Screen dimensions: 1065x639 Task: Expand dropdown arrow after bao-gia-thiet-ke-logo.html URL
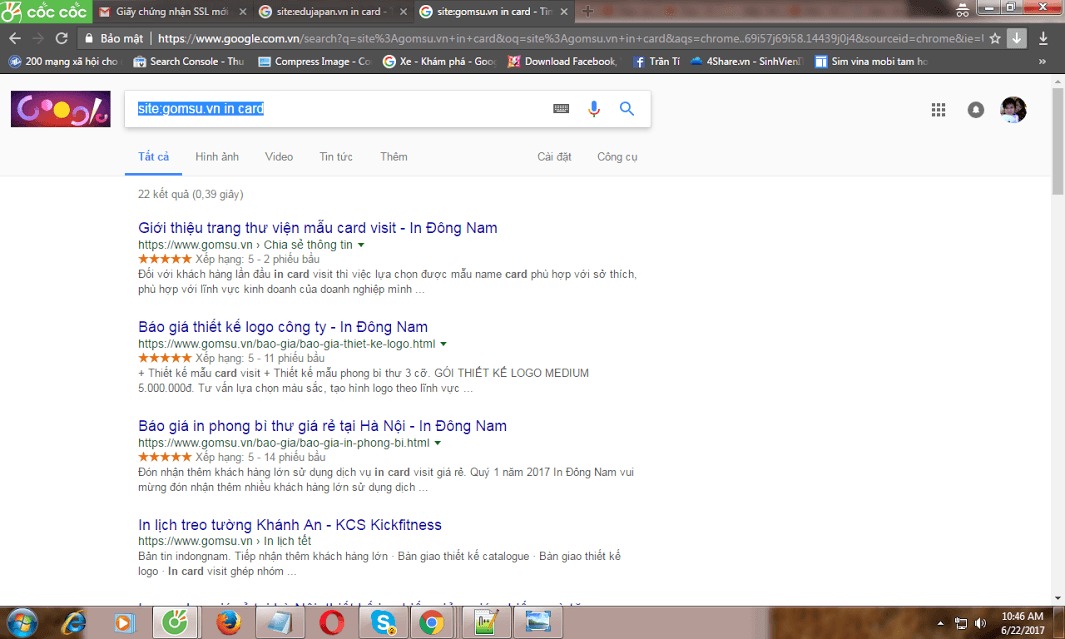click(x=444, y=344)
